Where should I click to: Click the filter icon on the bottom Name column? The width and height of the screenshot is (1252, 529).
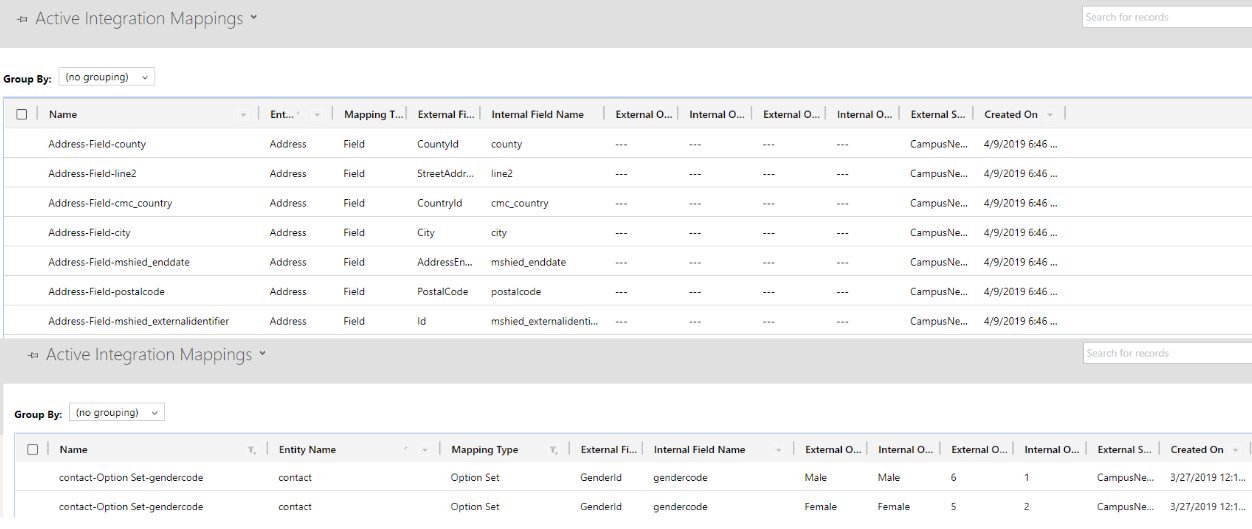252,450
